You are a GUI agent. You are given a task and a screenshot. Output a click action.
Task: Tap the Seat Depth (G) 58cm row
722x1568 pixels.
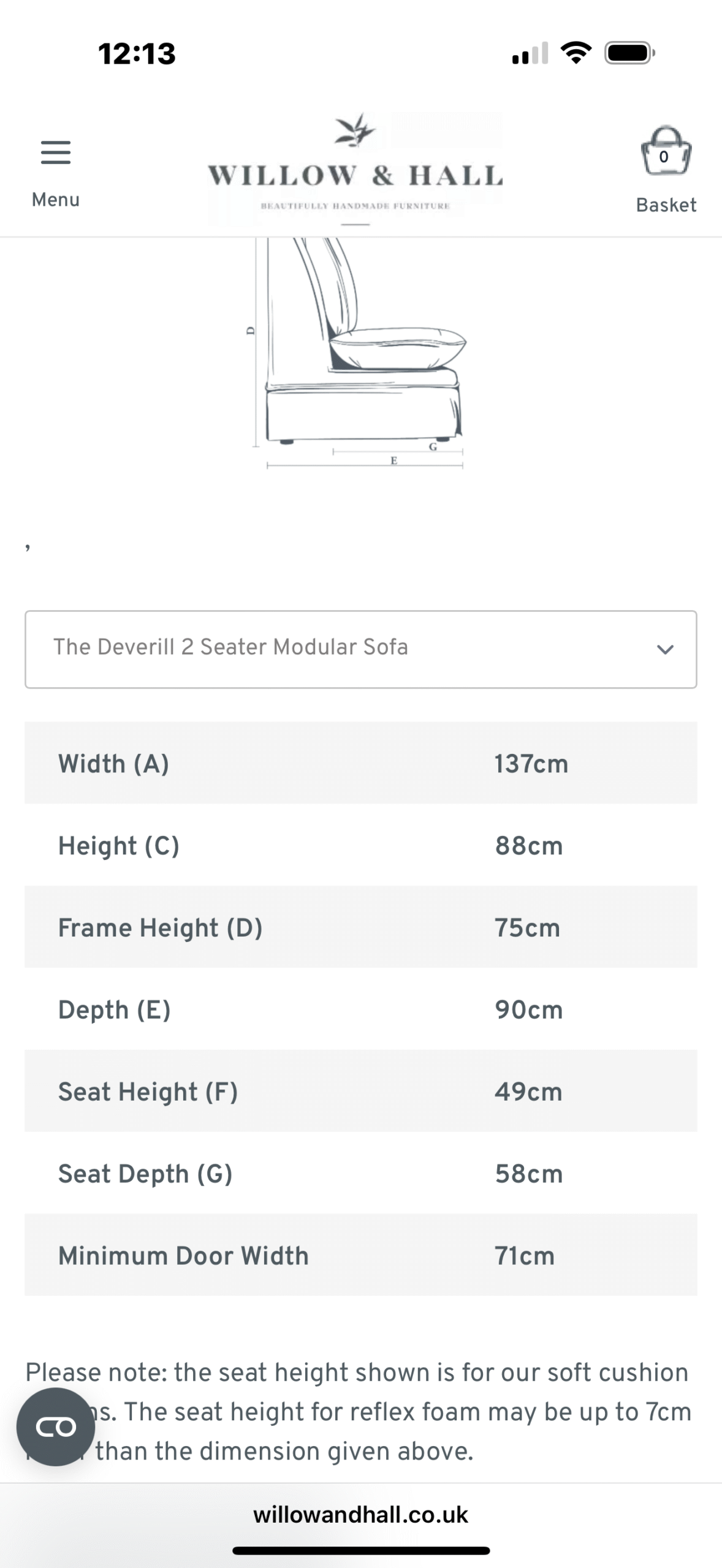360,1174
